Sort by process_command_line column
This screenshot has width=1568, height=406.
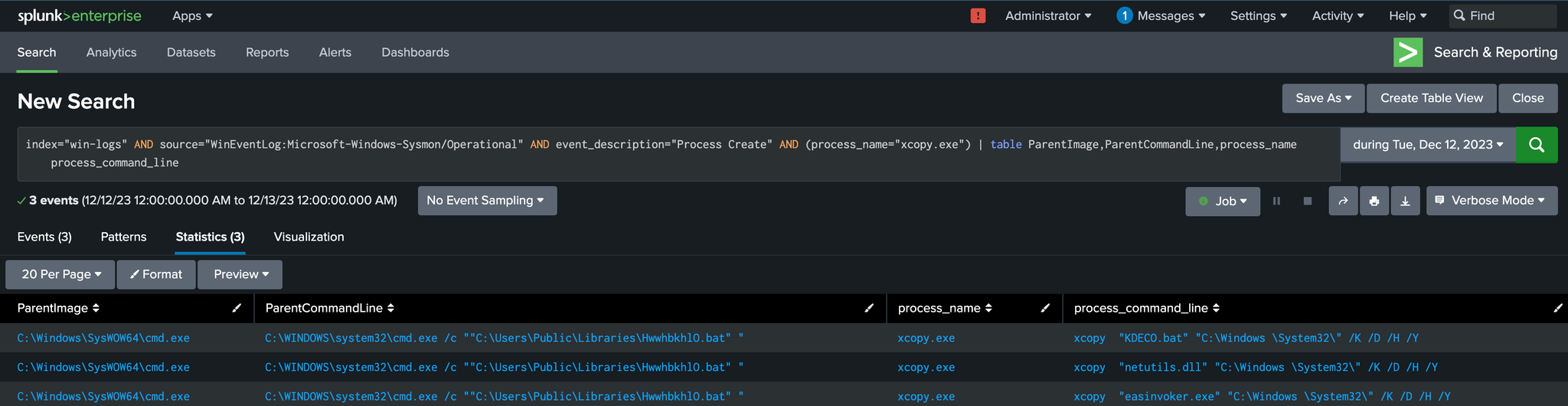(x=1147, y=308)
